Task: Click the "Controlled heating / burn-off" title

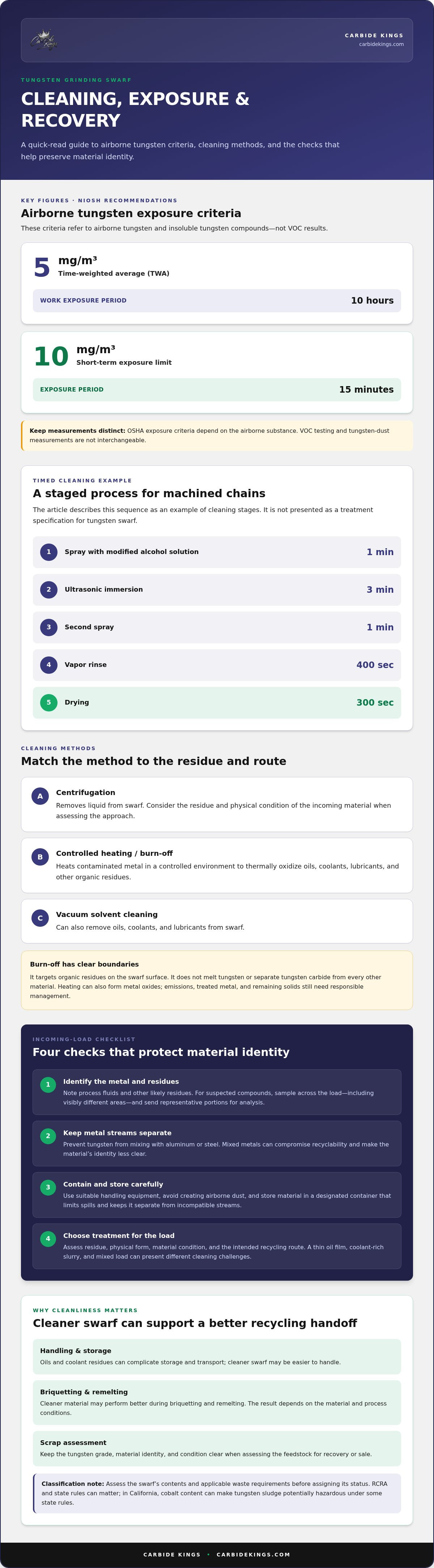Action: (x=114, y=853)
